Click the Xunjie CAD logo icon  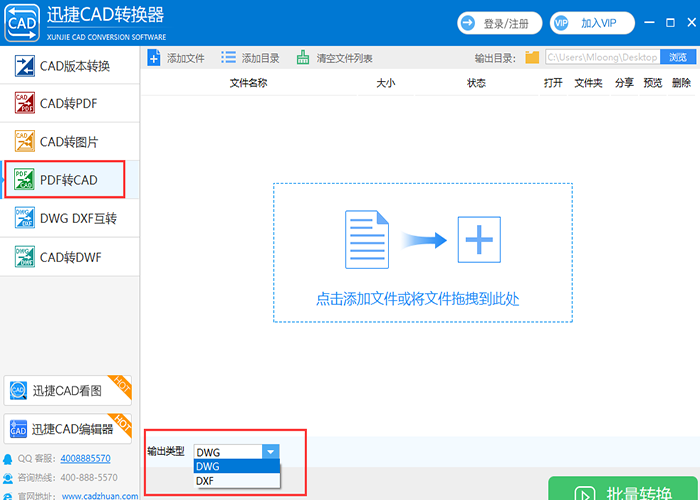pyautogui.click(x=22, y=22)
